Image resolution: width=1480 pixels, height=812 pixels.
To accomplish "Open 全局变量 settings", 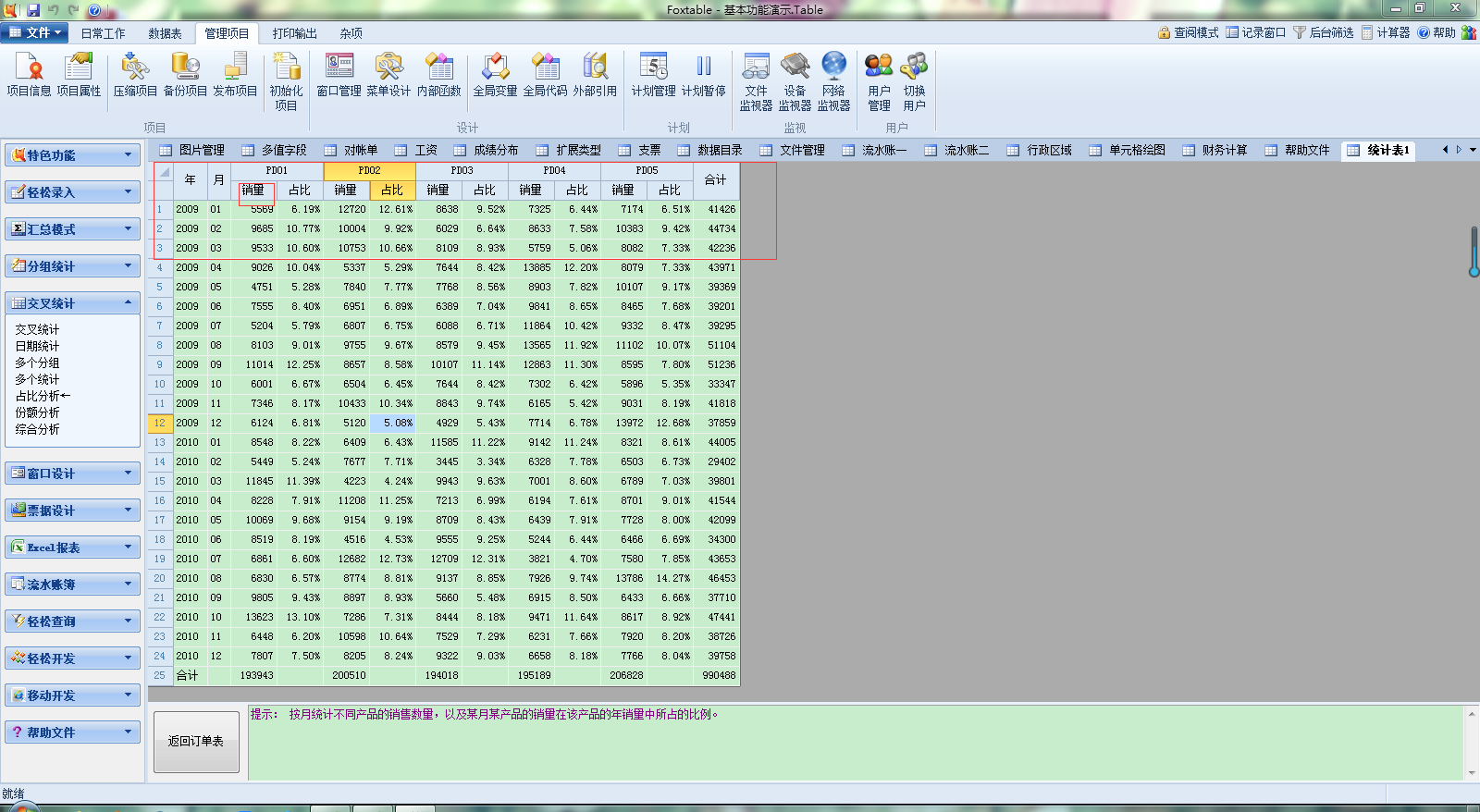I will [x=495, y=75].
